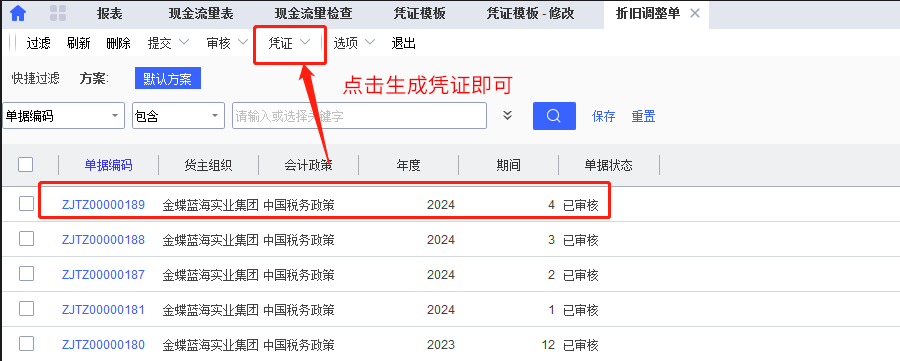Screen dimensions: 900x361
Task: Click period 3 in row ZJTZ00000188
Action: point(552,239)
